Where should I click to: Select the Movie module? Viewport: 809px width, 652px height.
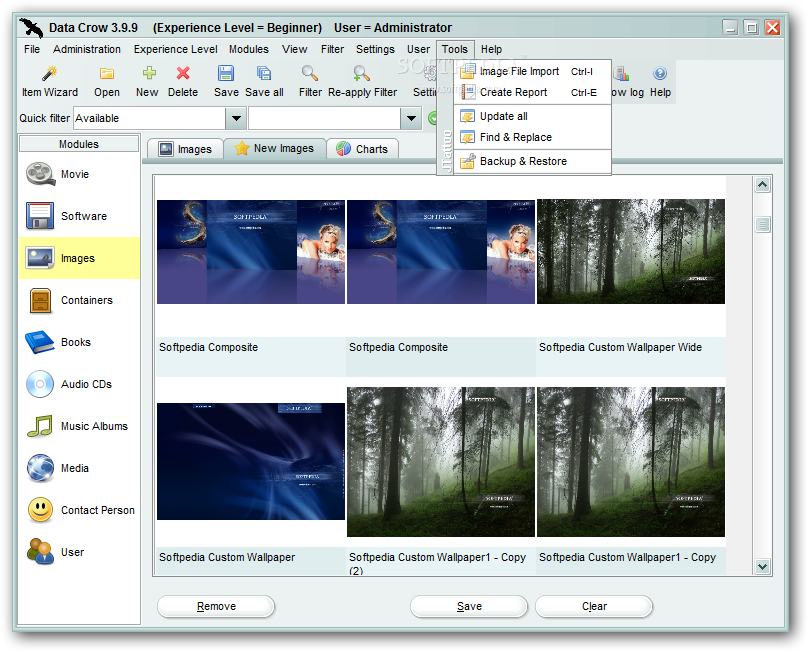click(79, 174)
